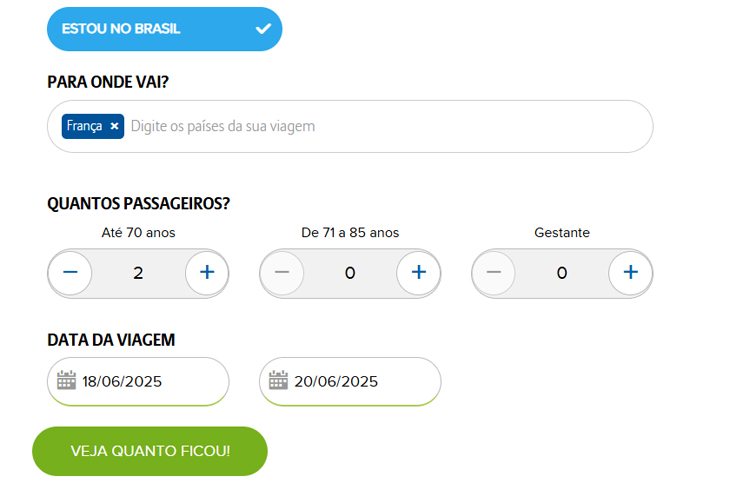
Task: Select the Estou no Brasil button
Action: coord(164,29)
